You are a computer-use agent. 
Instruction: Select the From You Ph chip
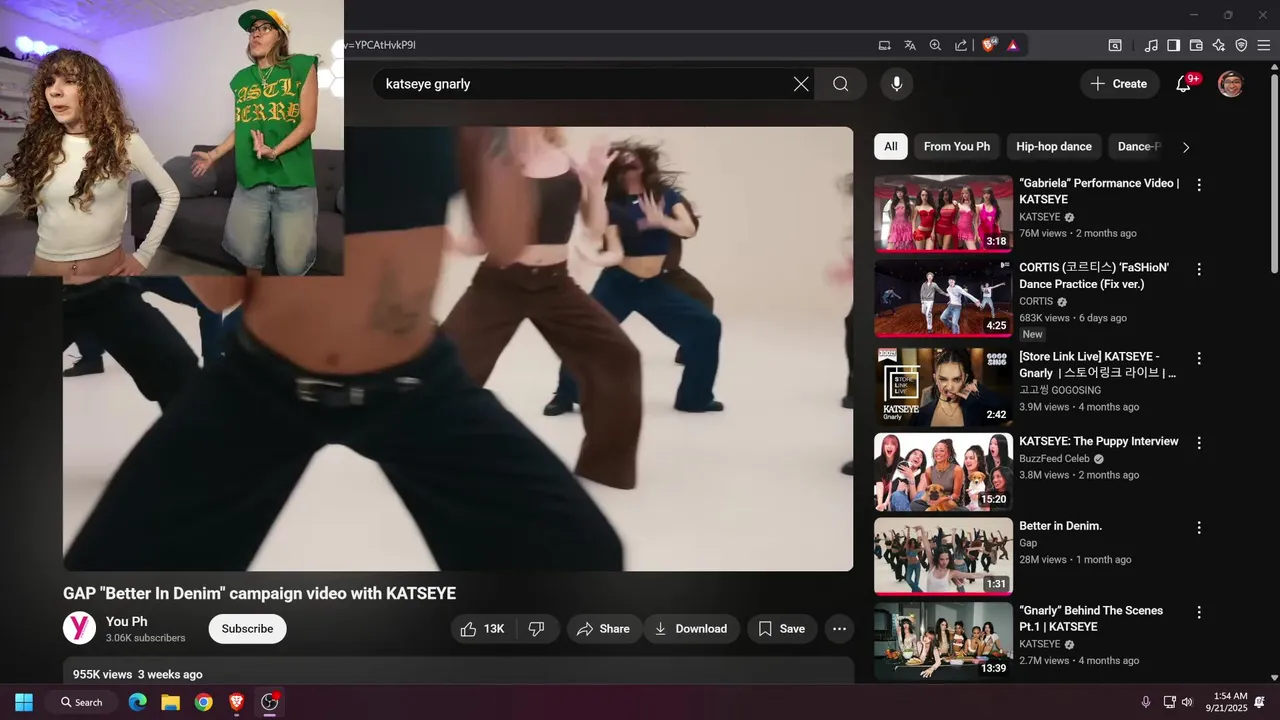point(957,147)
